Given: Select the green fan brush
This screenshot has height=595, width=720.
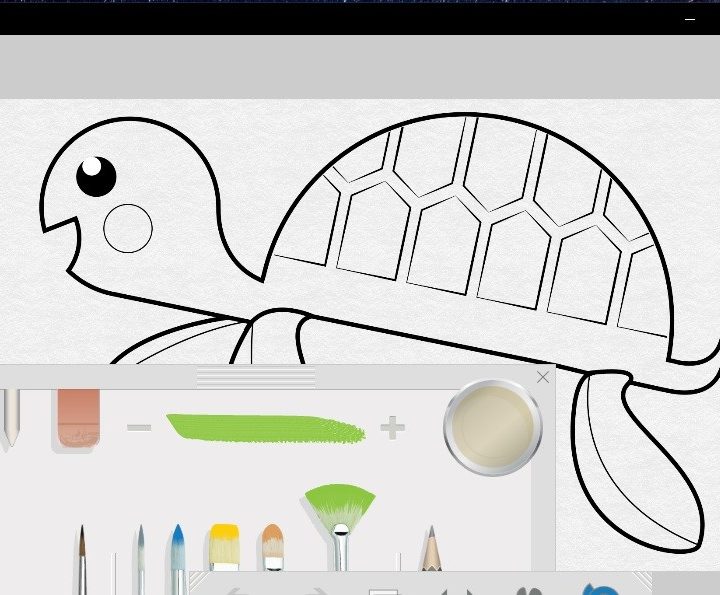Looking at the screenshot, I should [x=340, y=527].
